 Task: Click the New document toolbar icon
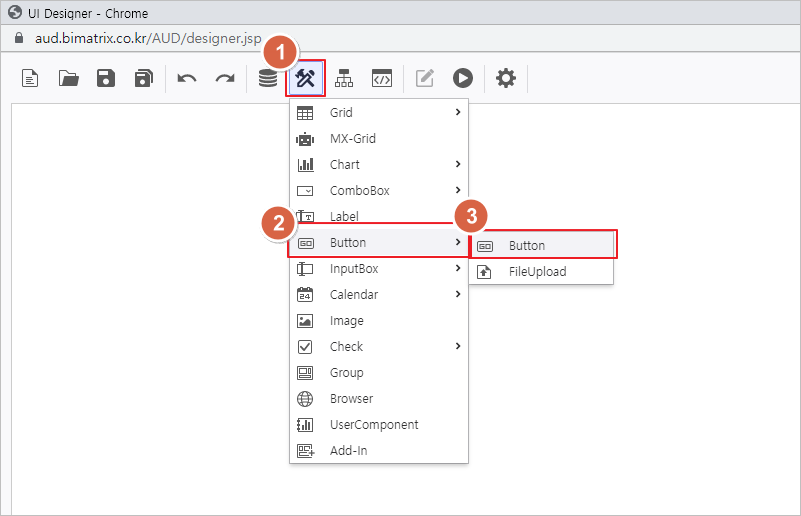tap(31, 78)
